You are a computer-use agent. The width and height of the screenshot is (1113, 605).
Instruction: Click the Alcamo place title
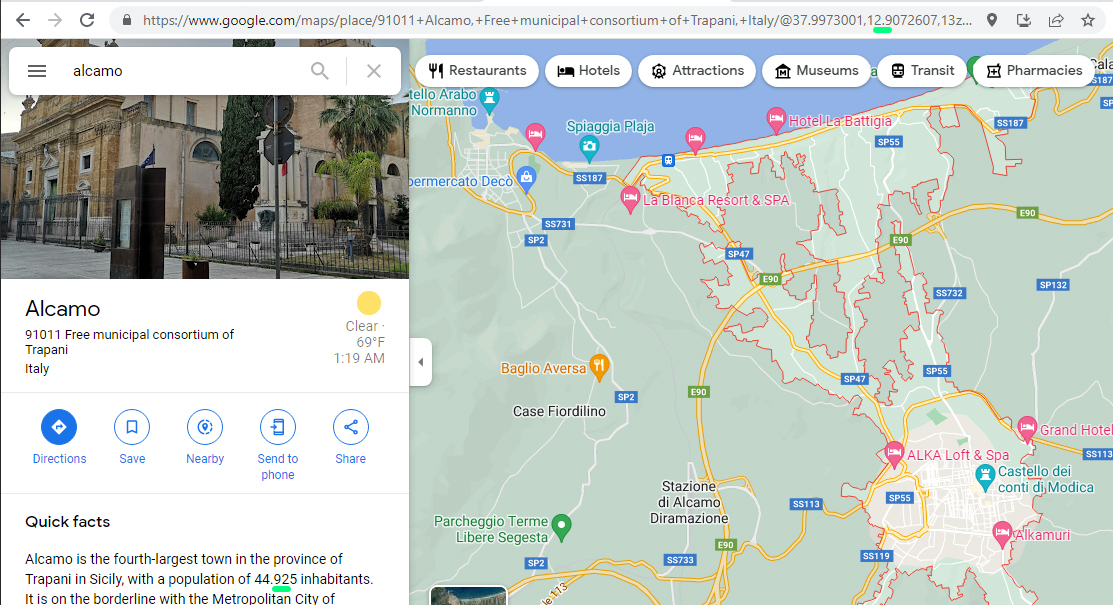[x=62, y=309]
